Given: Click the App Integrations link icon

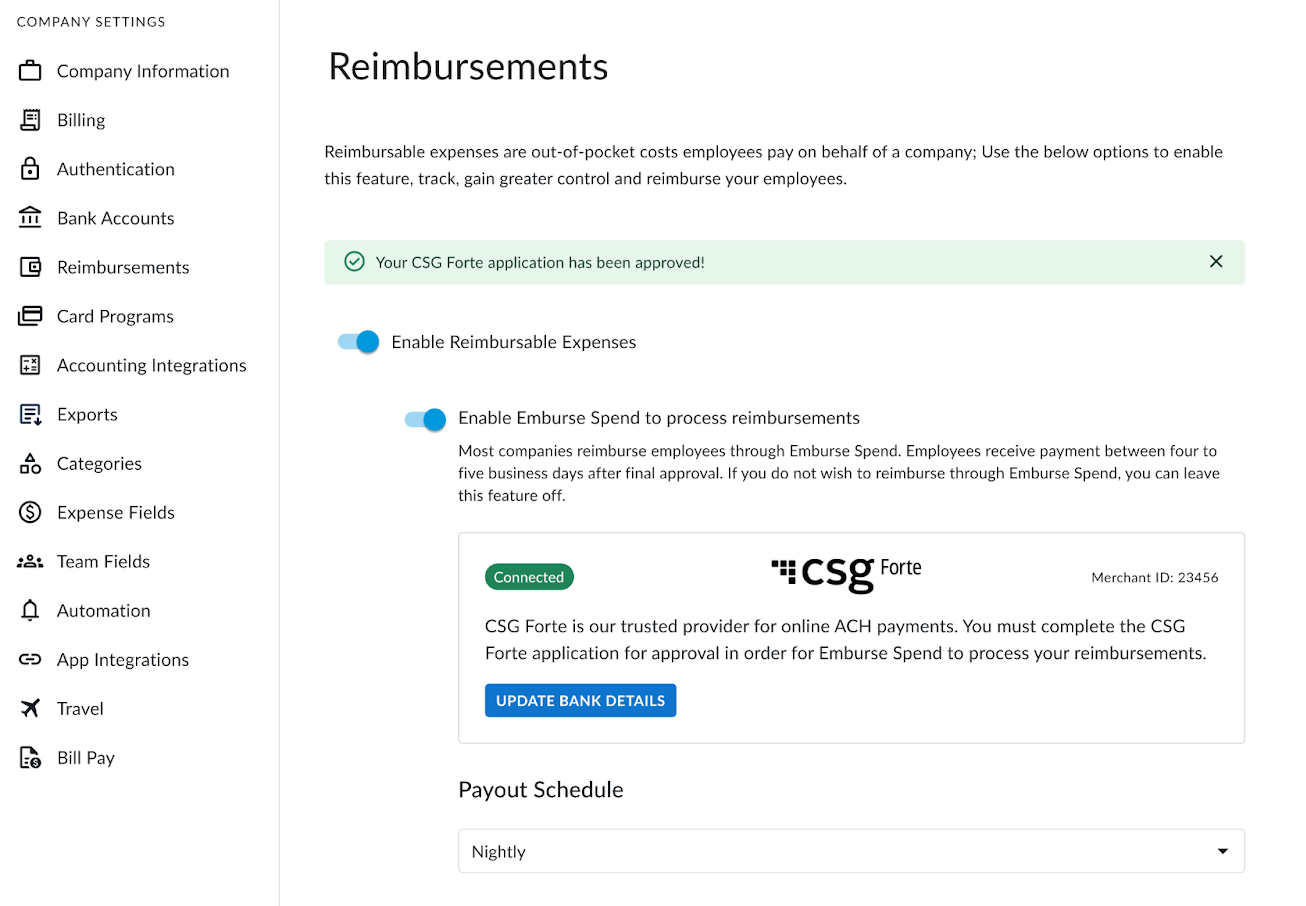Looking at the screenshot, I should pos(31,659).
